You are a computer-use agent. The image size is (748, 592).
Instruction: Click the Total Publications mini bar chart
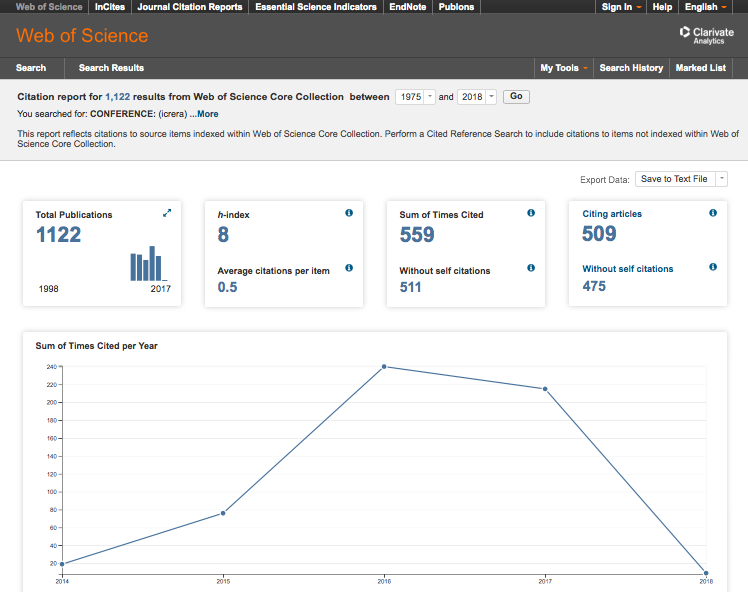click(148, 263)
